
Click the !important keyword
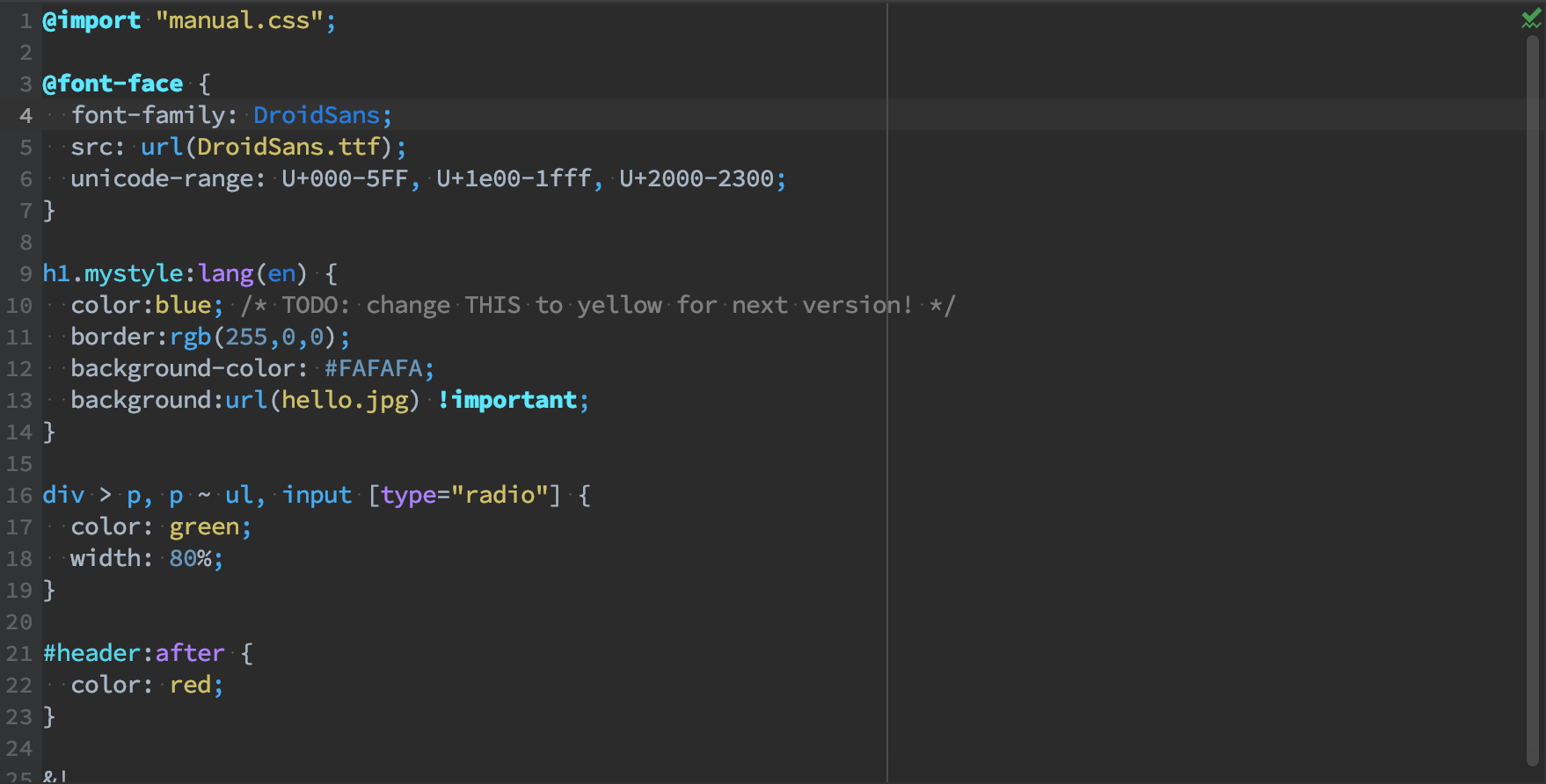pos(507,400)
